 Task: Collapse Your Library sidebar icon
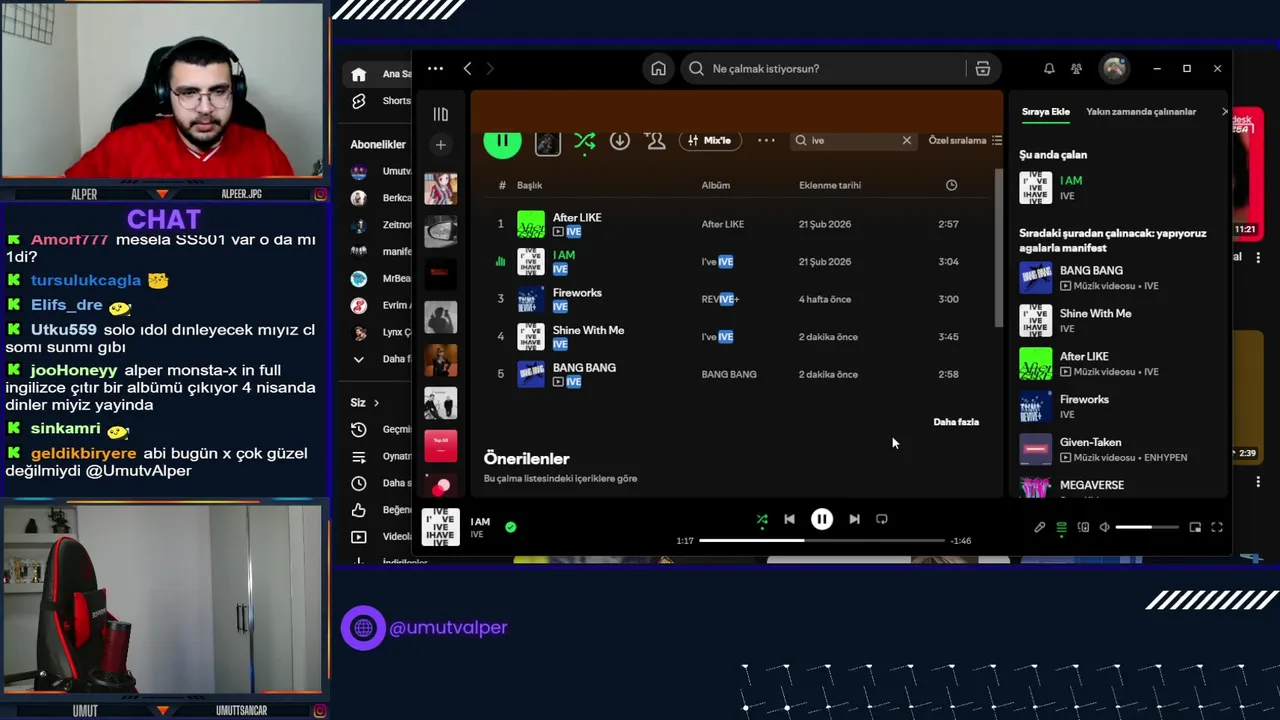(x=441, y=114)
